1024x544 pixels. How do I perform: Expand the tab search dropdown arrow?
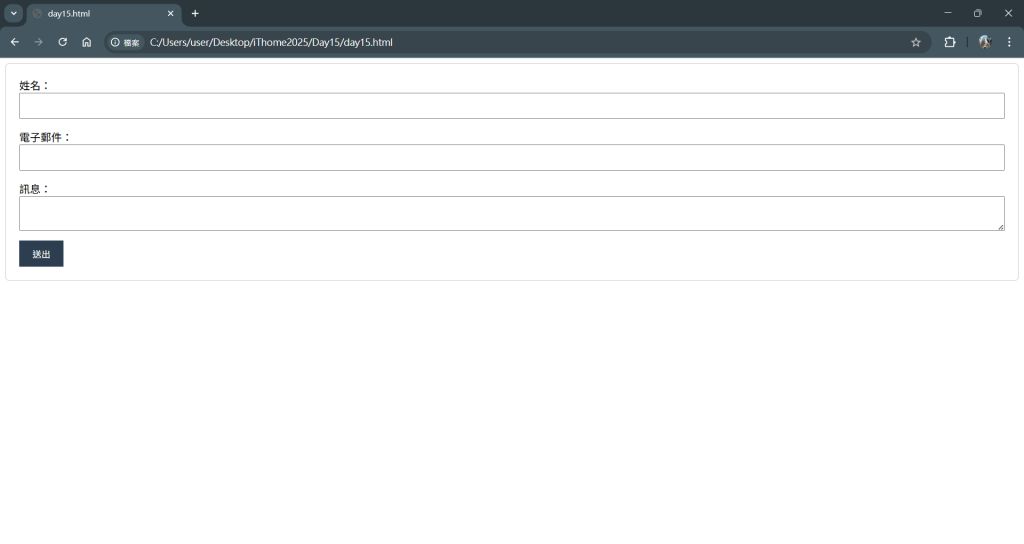[14, 13]
